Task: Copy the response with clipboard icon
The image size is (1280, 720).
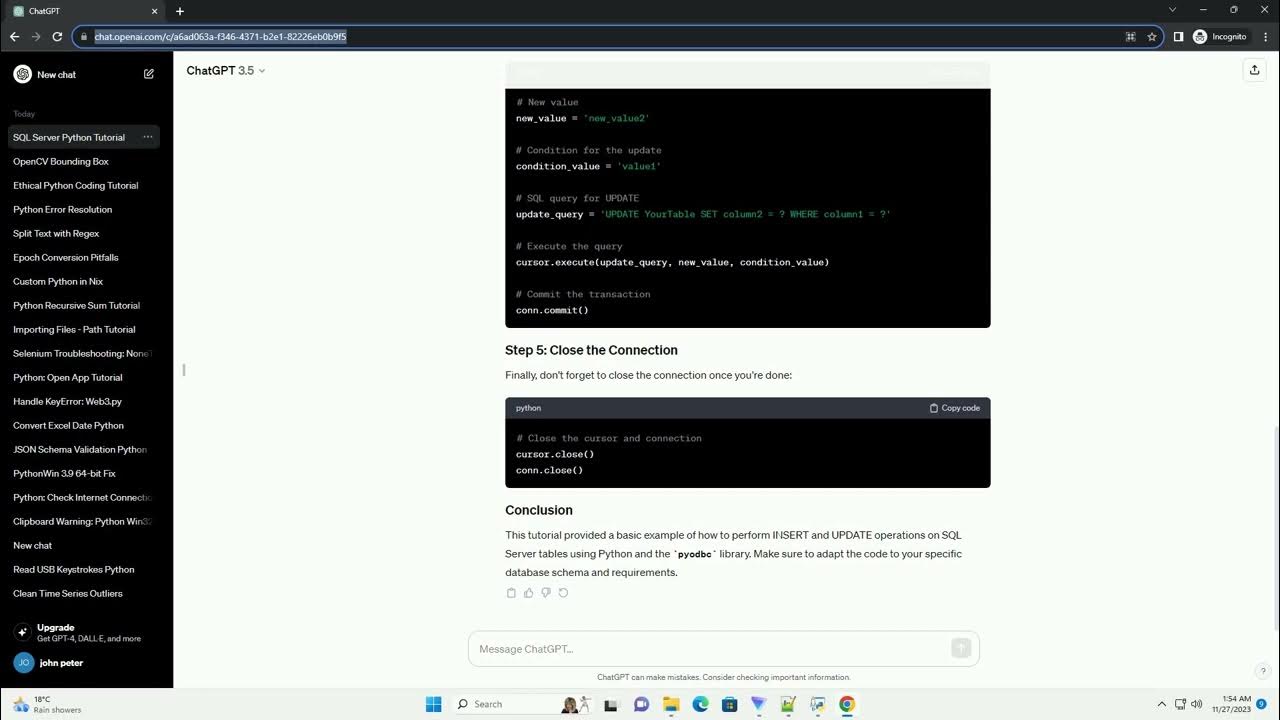Action: tap(511, 593)
